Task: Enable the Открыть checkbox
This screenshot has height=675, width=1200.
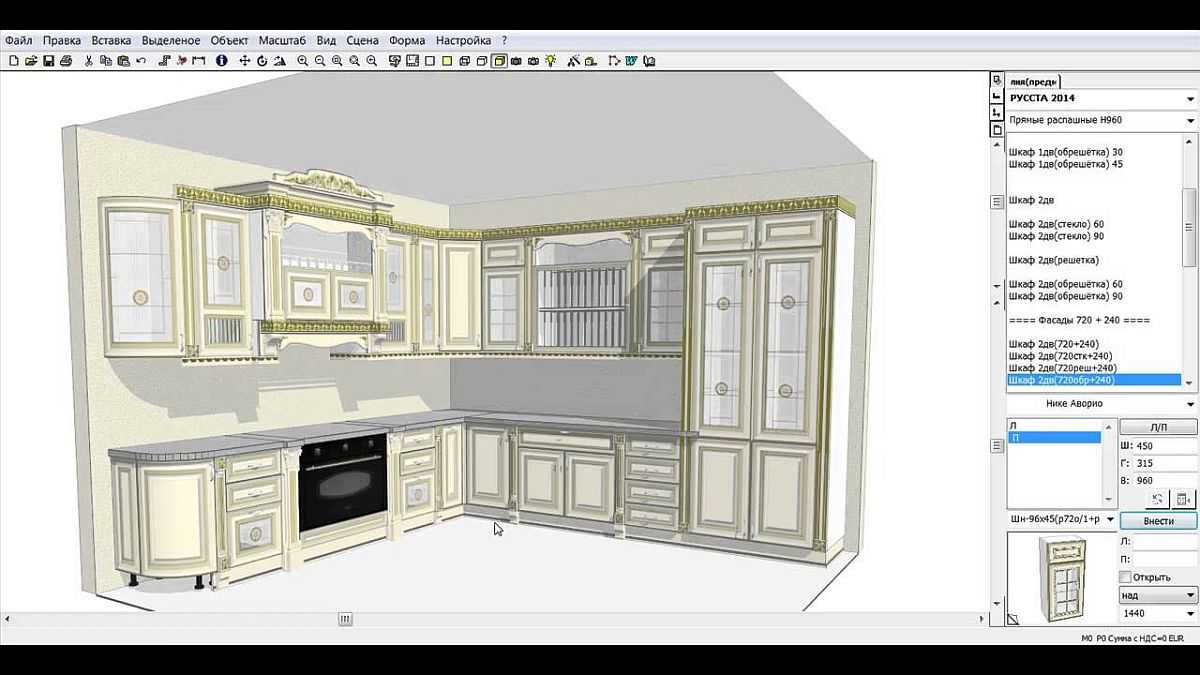Action: tap(1125, 577)
